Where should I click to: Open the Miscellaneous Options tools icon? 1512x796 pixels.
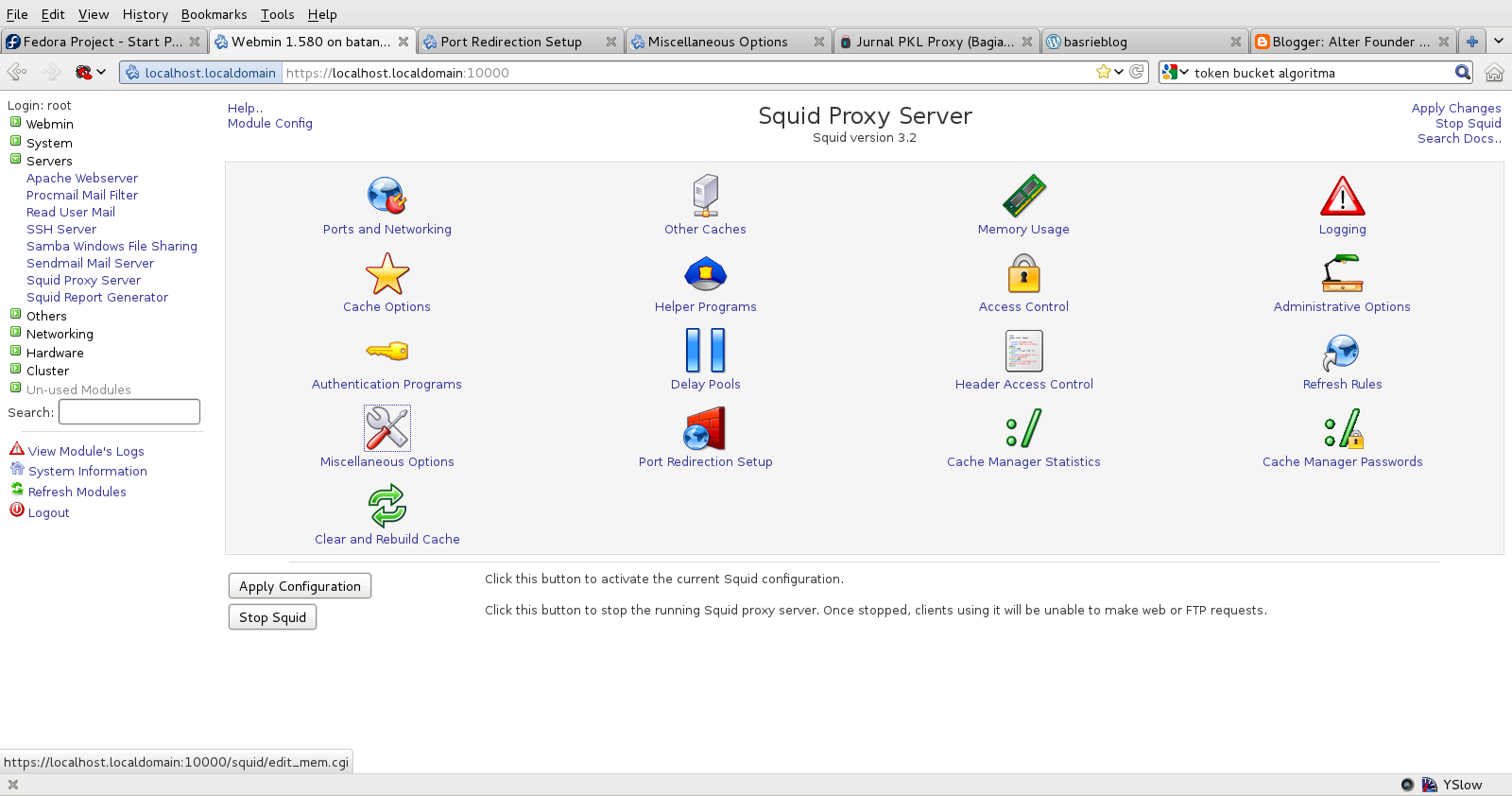[387, 428]
